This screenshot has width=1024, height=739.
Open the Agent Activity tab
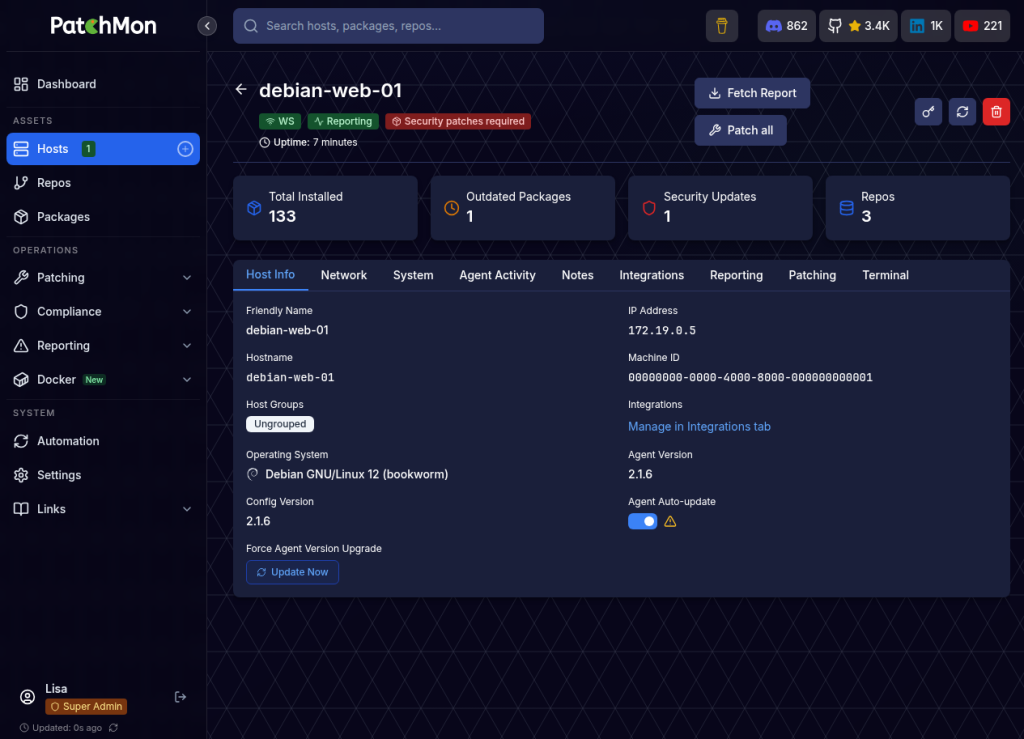(x=497, y=275)
